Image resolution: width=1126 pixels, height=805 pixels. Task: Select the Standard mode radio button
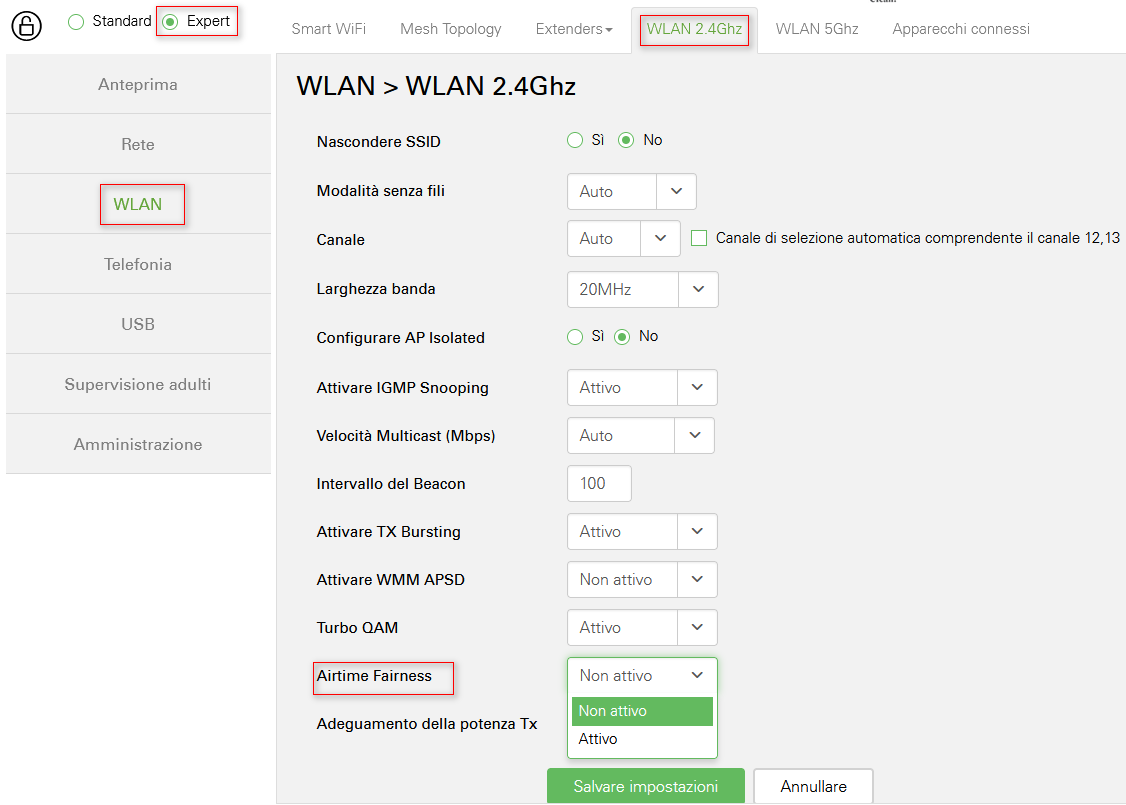pos(76,22)
